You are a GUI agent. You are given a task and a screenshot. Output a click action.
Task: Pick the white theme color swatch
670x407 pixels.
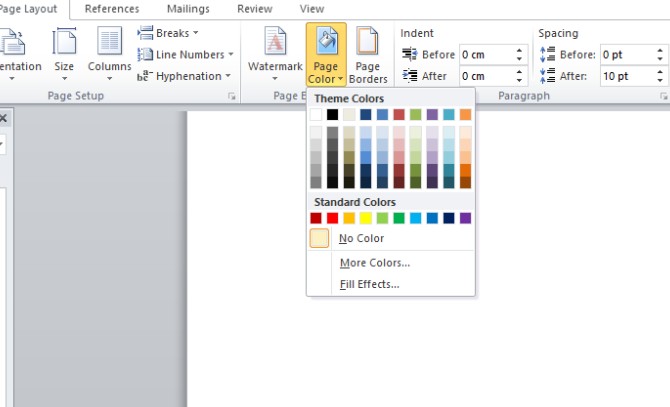click(x=316, y=114)
